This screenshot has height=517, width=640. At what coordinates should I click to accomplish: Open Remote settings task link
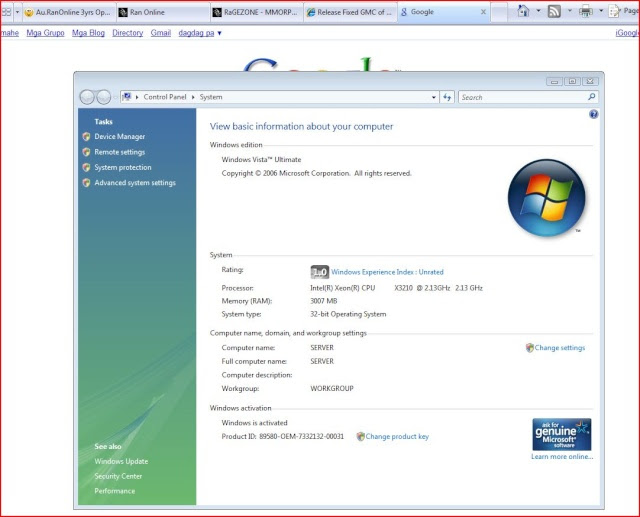click(119, 152)
